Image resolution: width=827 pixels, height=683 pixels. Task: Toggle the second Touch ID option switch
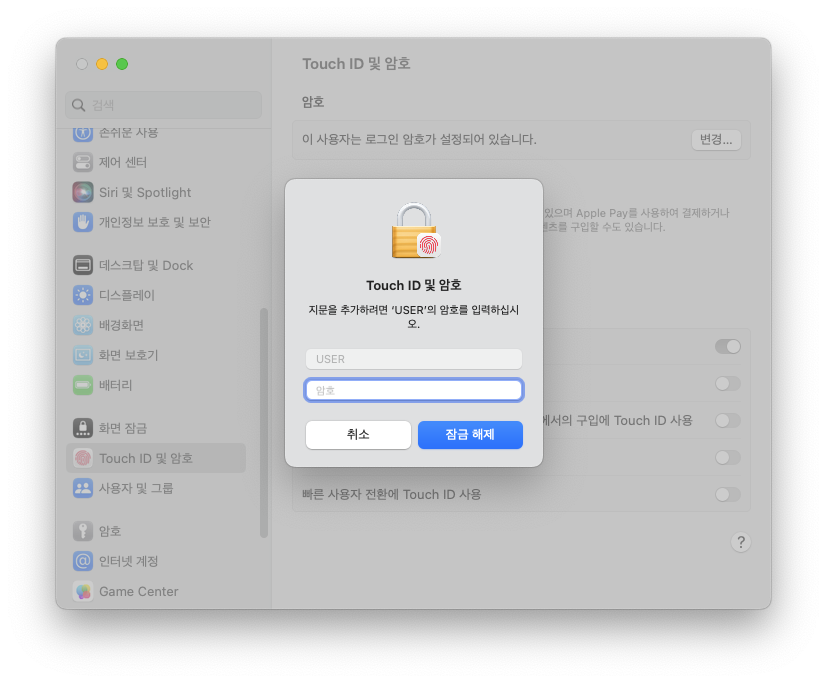[x=727, y=383]
